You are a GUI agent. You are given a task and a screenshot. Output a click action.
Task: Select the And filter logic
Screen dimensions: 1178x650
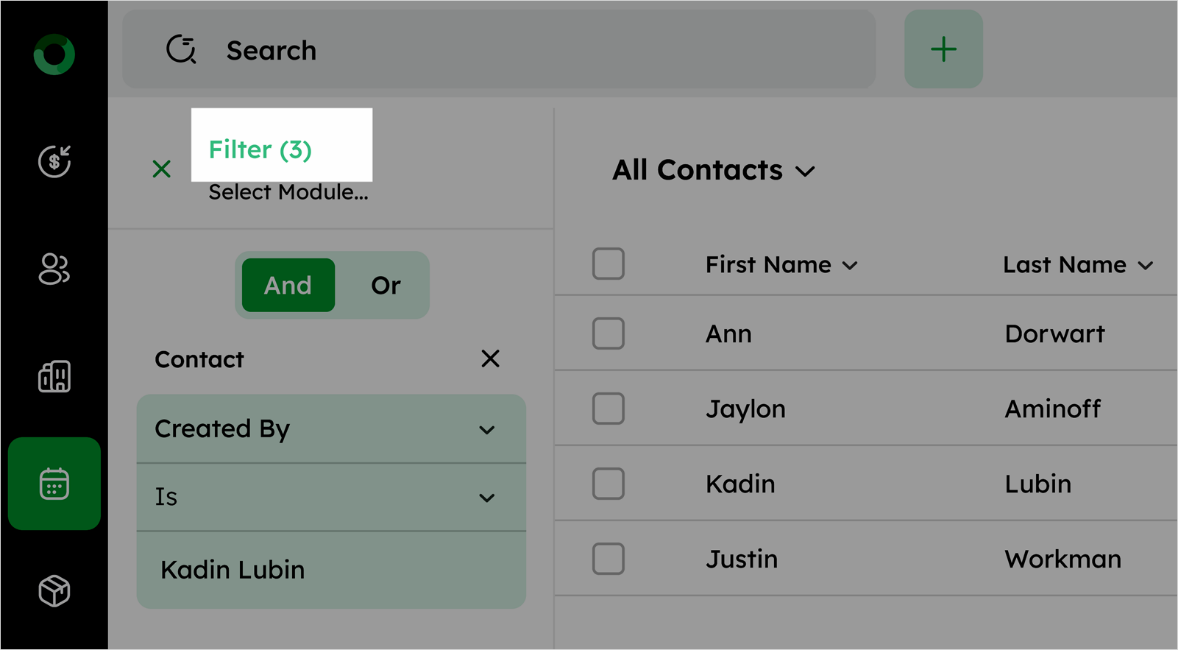coord(288,286)
